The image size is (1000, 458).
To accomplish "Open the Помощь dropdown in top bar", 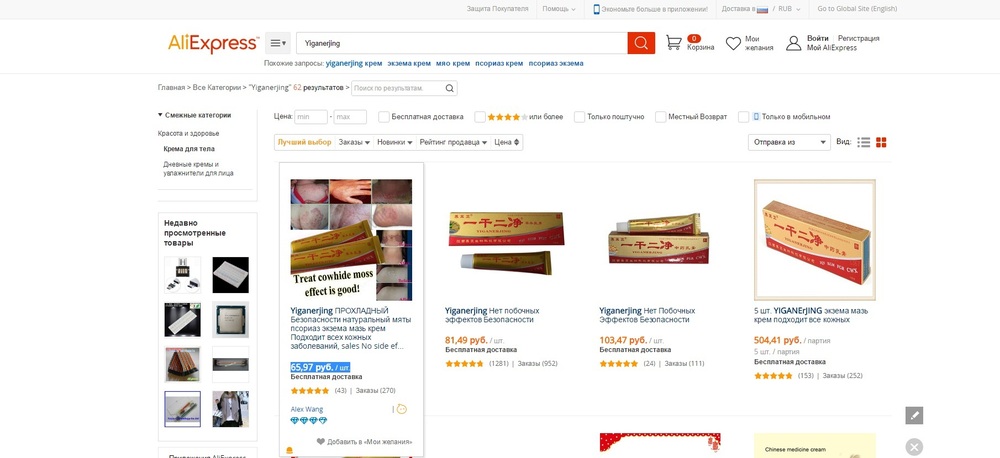I will tap(559, 9).
